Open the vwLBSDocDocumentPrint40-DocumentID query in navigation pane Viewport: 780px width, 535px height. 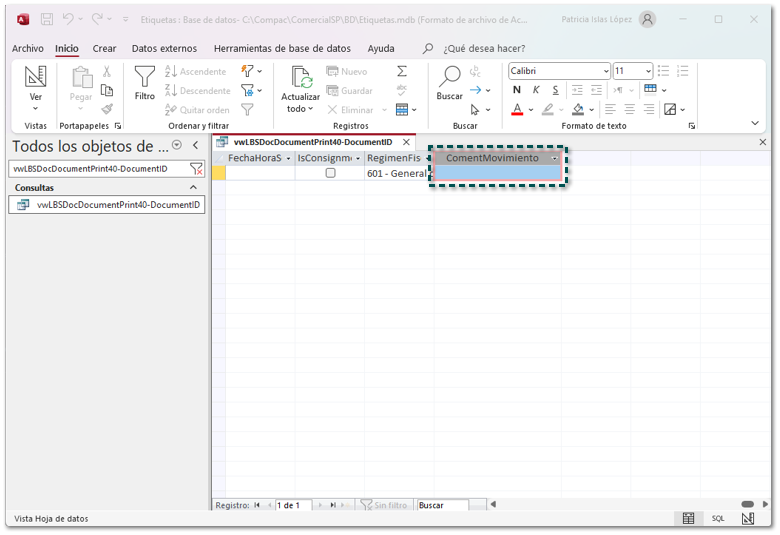[118, 205]
